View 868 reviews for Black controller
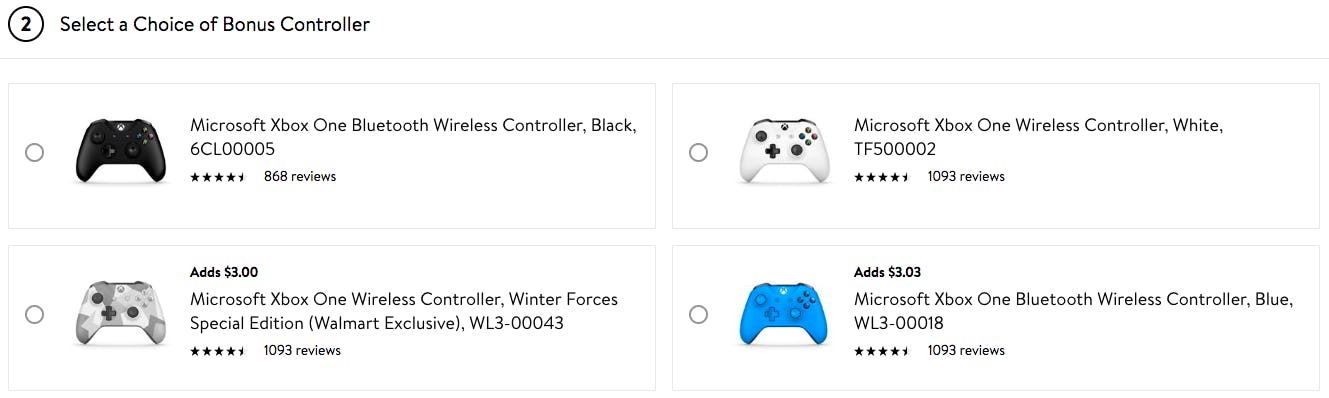 point(300,176)
